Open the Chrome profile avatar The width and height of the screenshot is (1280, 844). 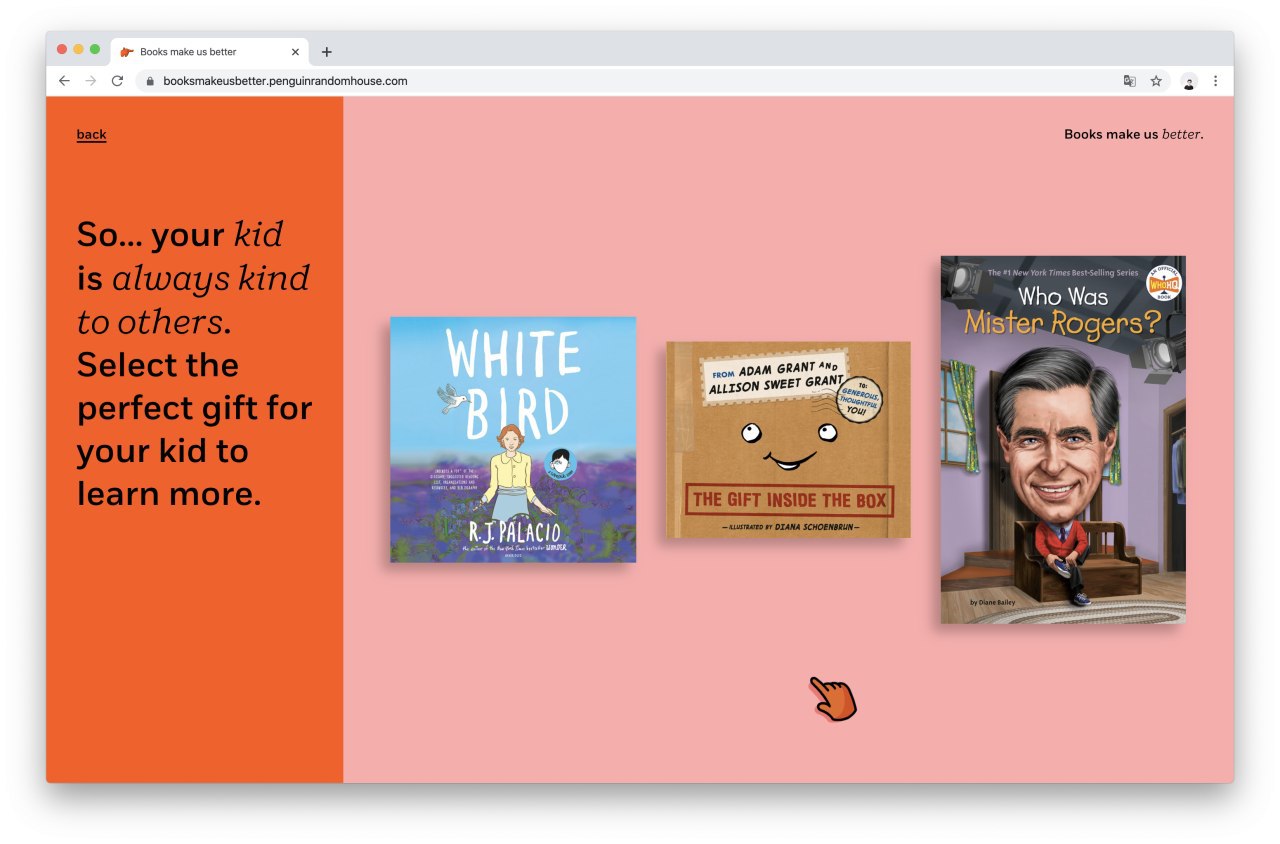(x=1189, y=81)
